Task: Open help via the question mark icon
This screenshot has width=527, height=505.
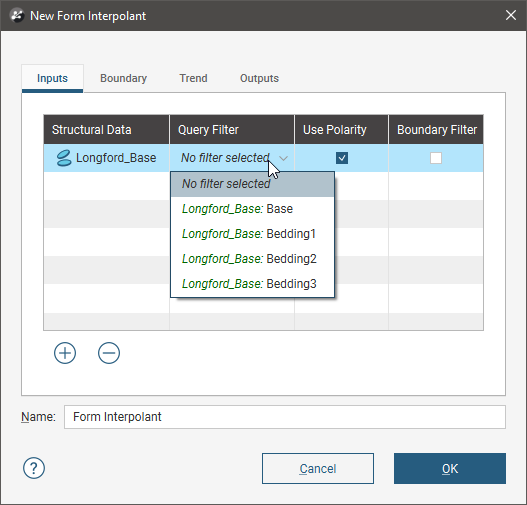Action: [x=34, y=468]
